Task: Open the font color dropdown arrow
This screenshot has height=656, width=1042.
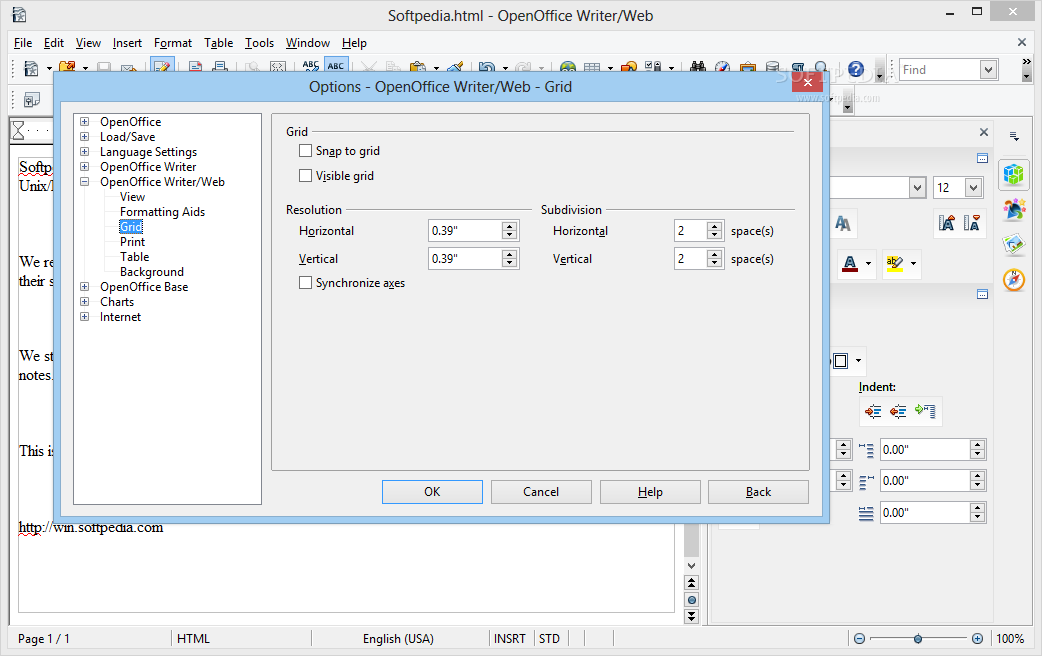Action: (x=868, y=264)
